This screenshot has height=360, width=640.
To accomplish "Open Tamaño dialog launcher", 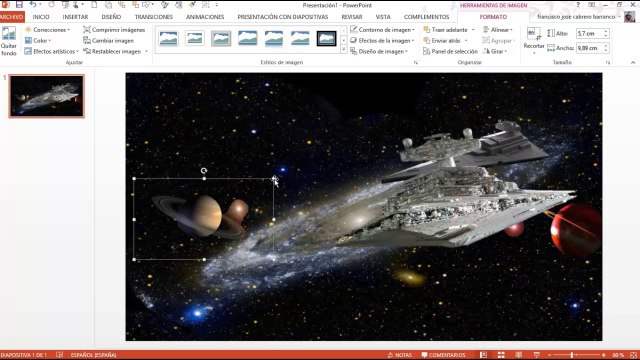I will 608,62.
